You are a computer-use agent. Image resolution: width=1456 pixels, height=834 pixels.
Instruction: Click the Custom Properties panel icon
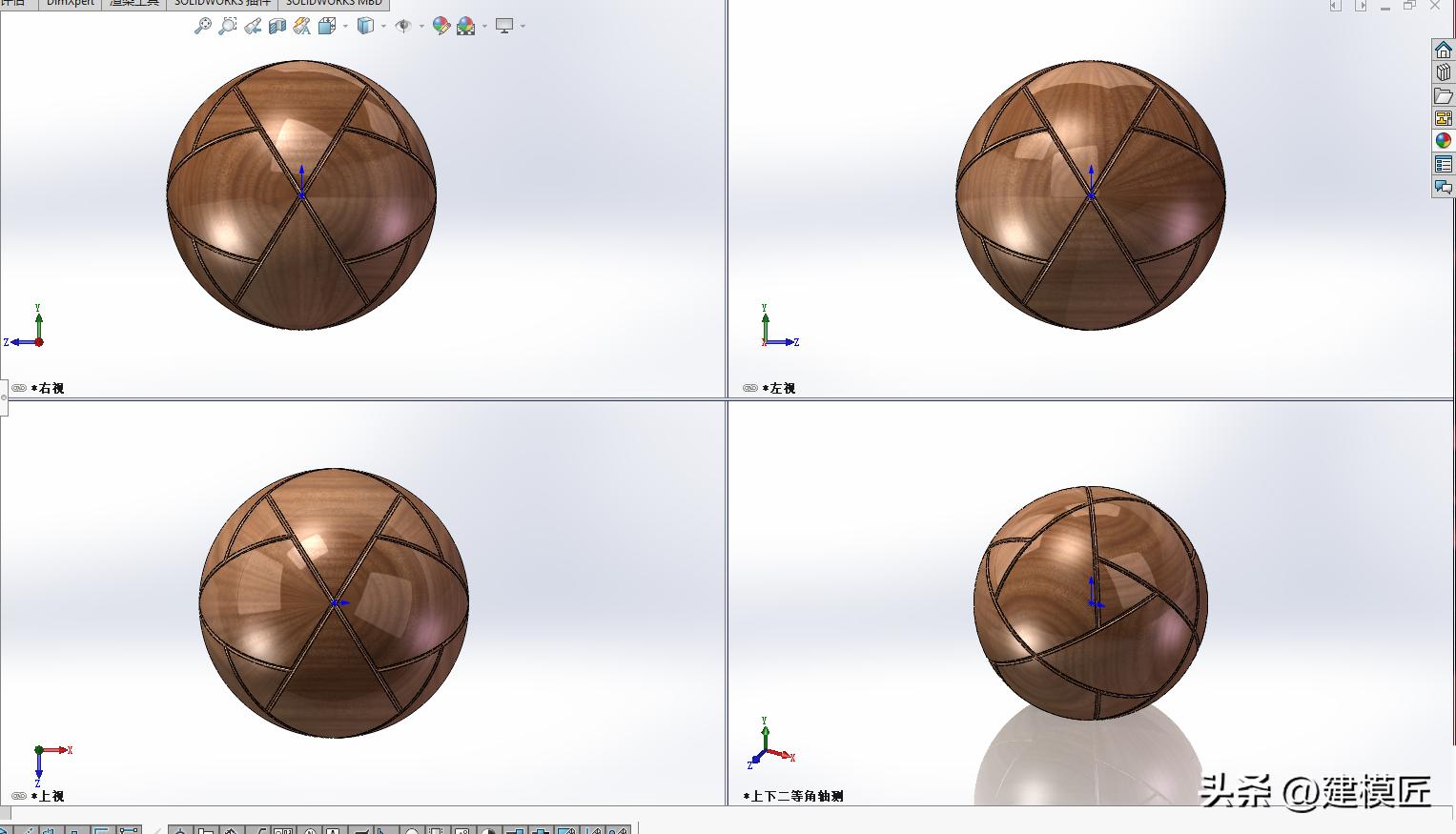pos(1443,163)
